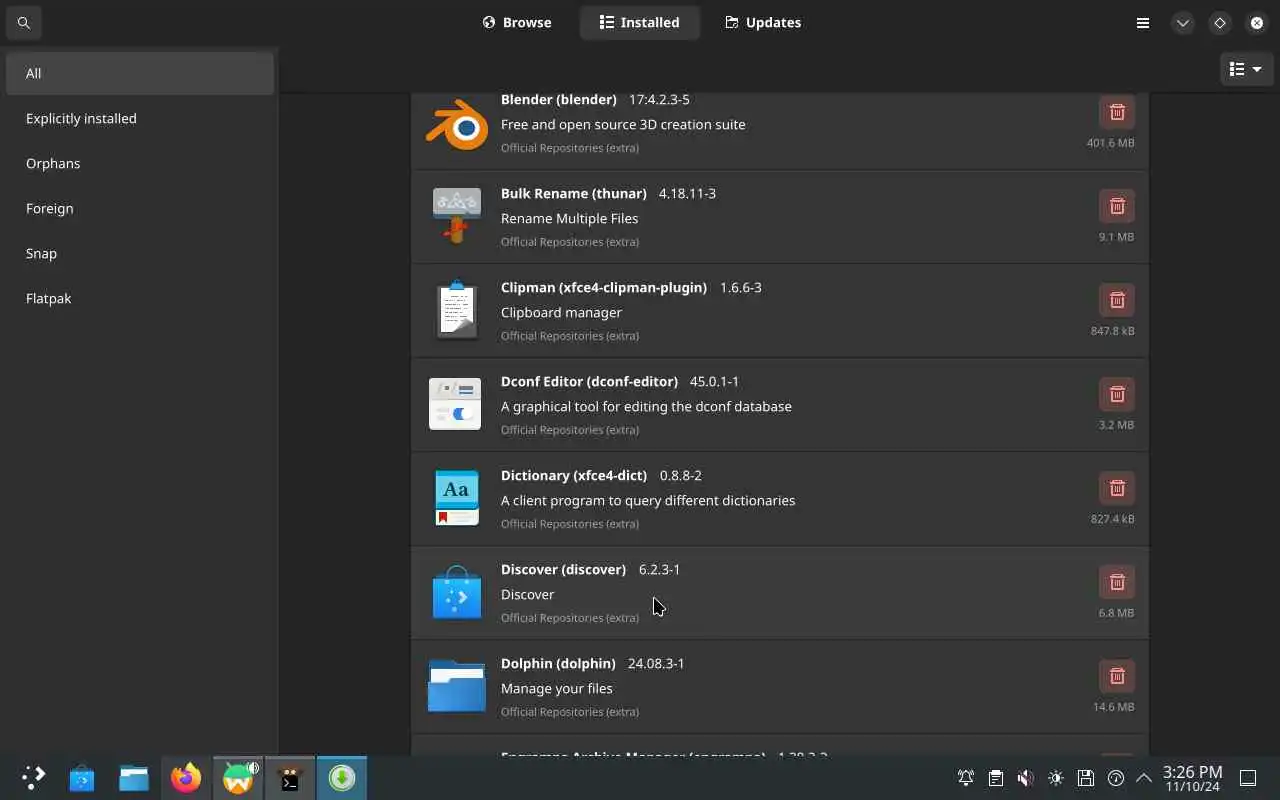Click 'Rename Multiple Files' description
The width and height of the screenshot is (1280, 800).
569,218
